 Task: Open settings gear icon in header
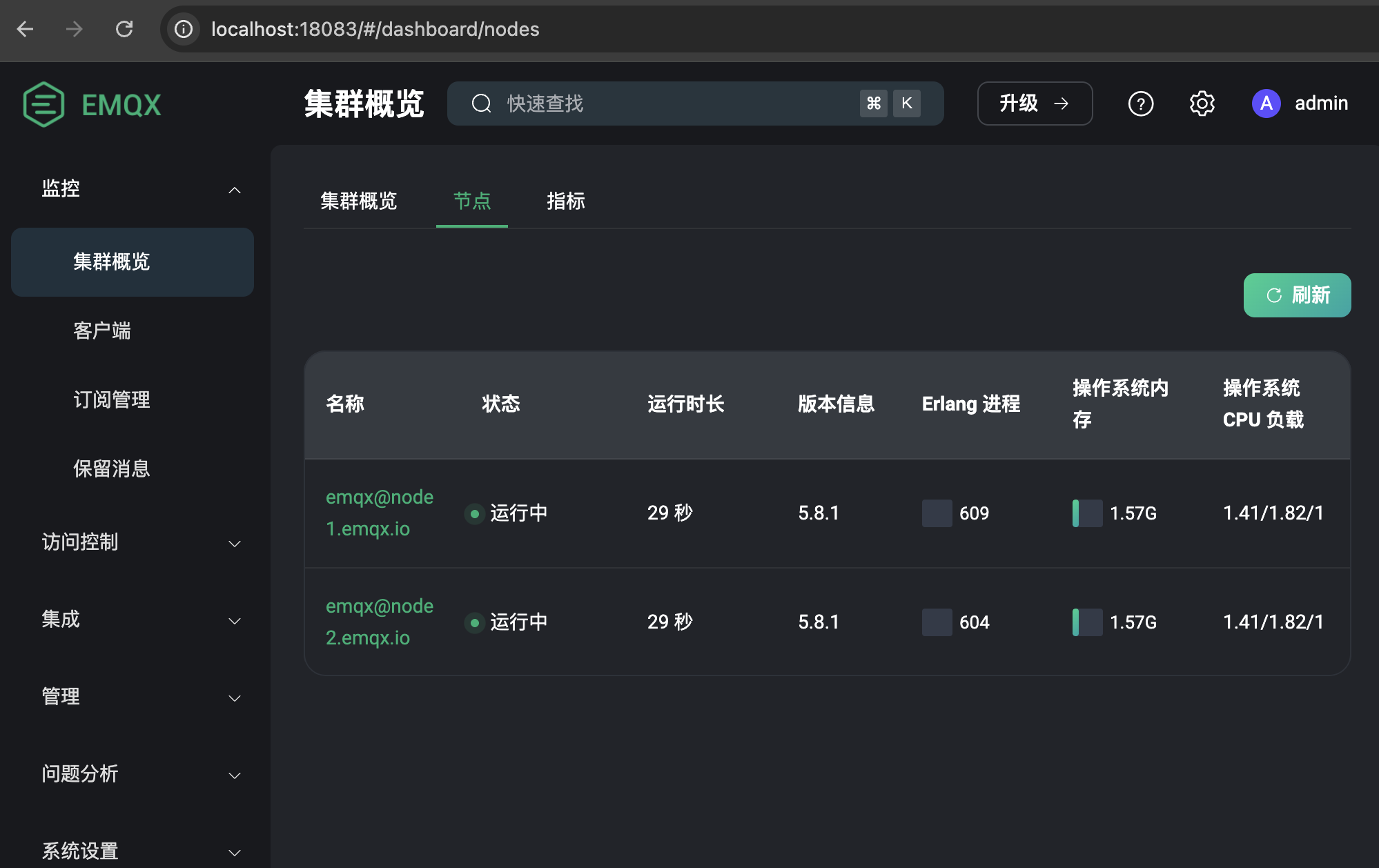click(x=1202, y=103)
